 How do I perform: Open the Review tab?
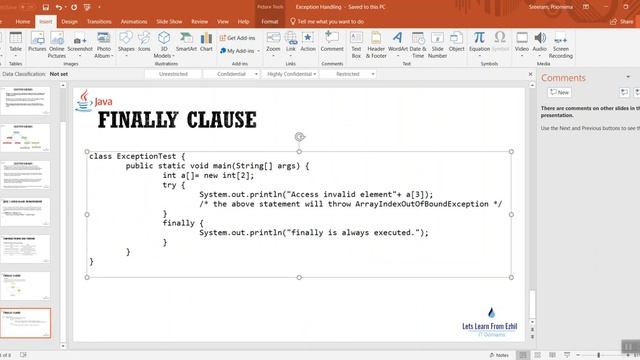click(x=200, y=22)
